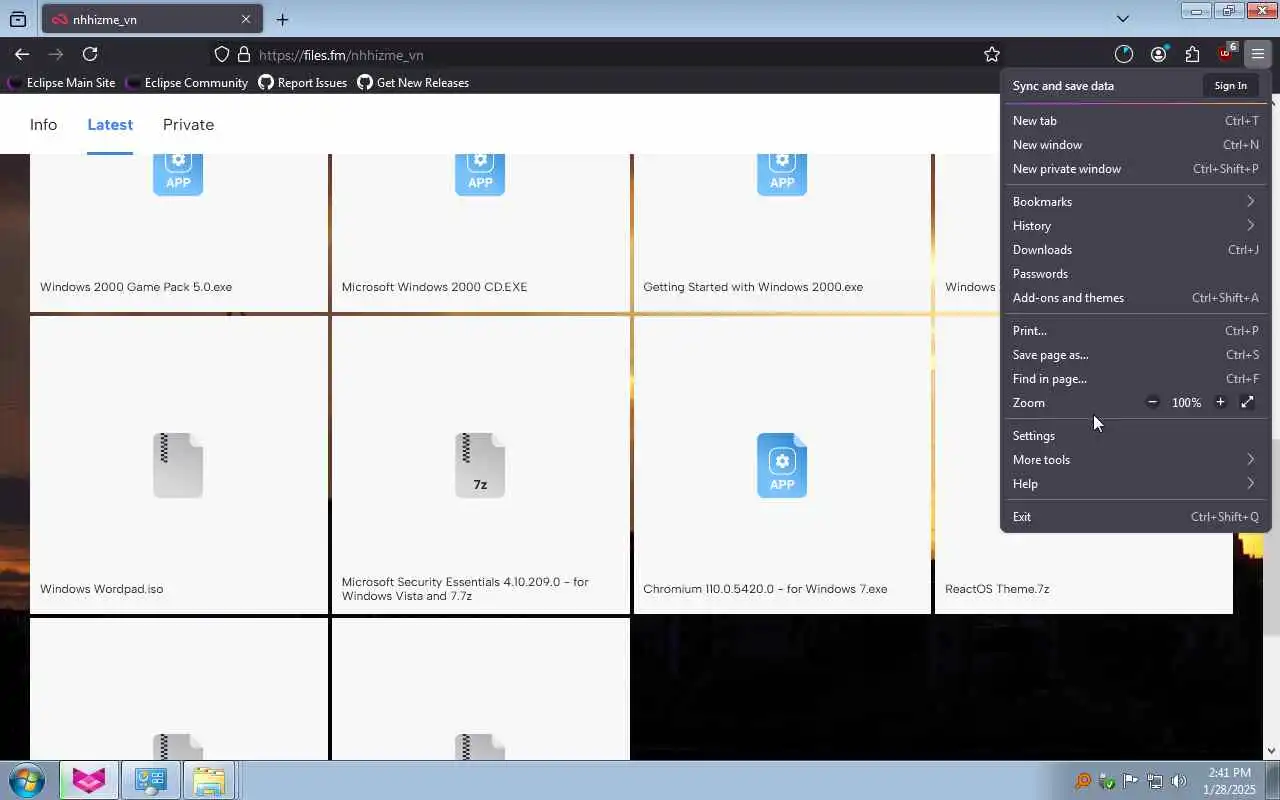The height and width of the screenshot is (800, 1280).
Task: Open Settings from the menu
Action: click(x=1135, y=435)
